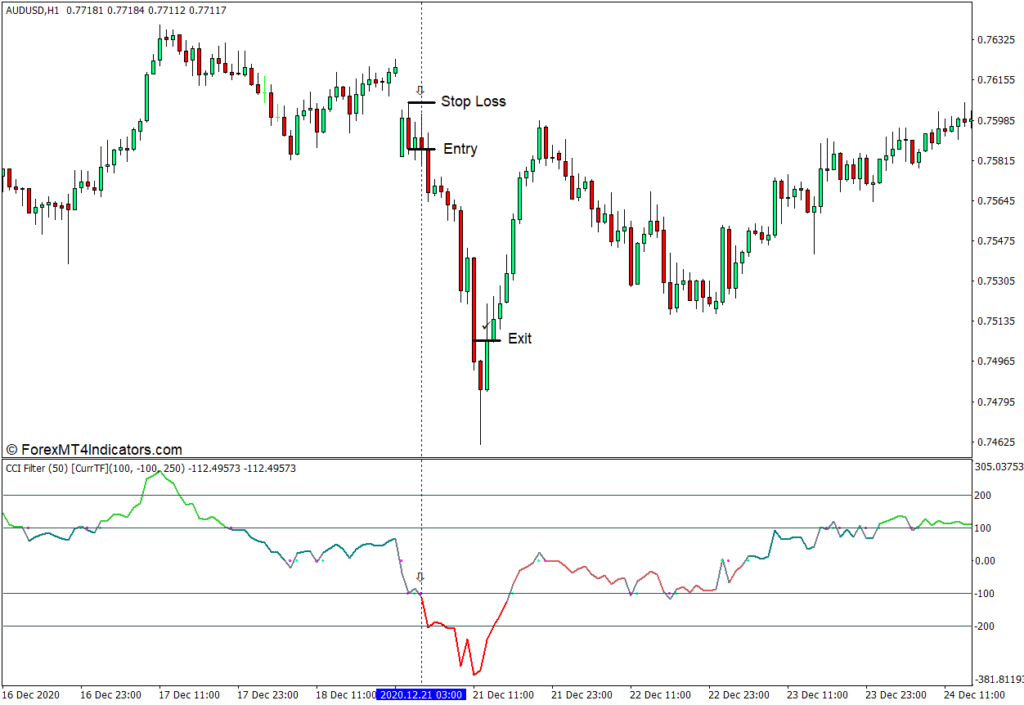The width and height of the screenshot is (1024, 705).
Task: Click the 22 Dec 11:00 time axis label
Action: pos(659,694)
